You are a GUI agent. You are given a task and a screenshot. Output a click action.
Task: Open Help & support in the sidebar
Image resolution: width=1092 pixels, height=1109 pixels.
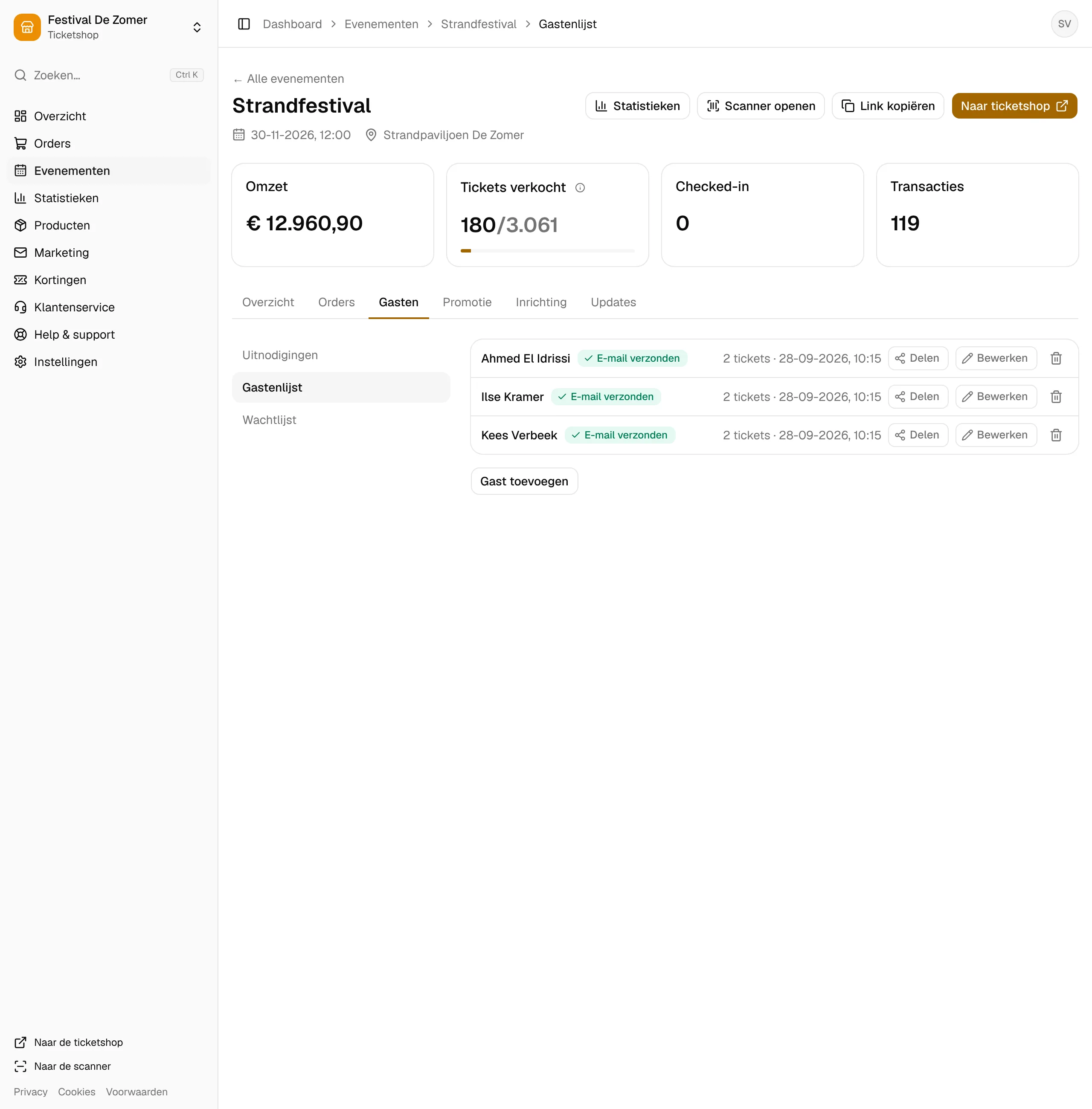tap(109, 335)
